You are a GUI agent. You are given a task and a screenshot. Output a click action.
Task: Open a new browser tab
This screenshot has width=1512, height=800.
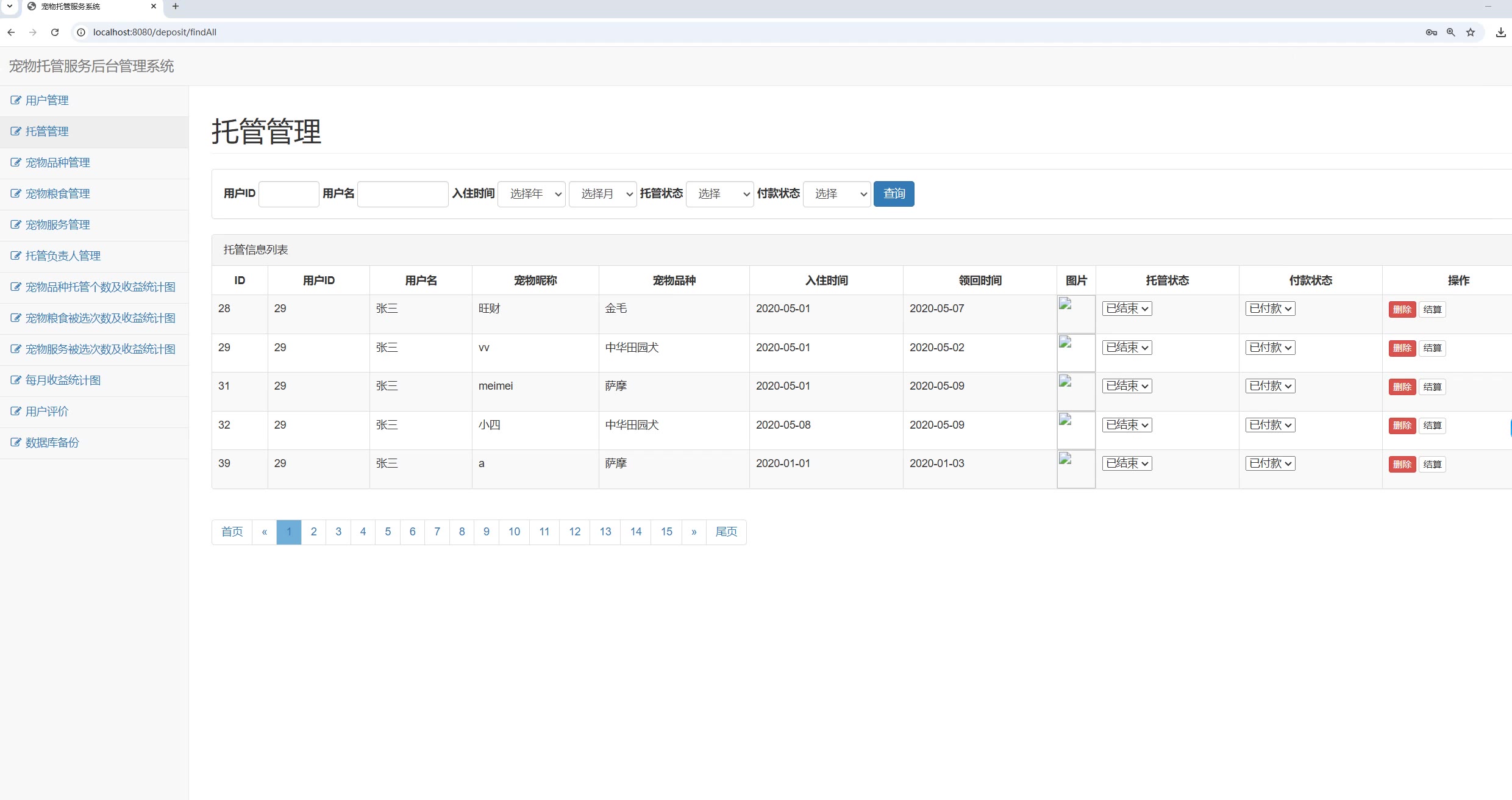coord(176,6)
